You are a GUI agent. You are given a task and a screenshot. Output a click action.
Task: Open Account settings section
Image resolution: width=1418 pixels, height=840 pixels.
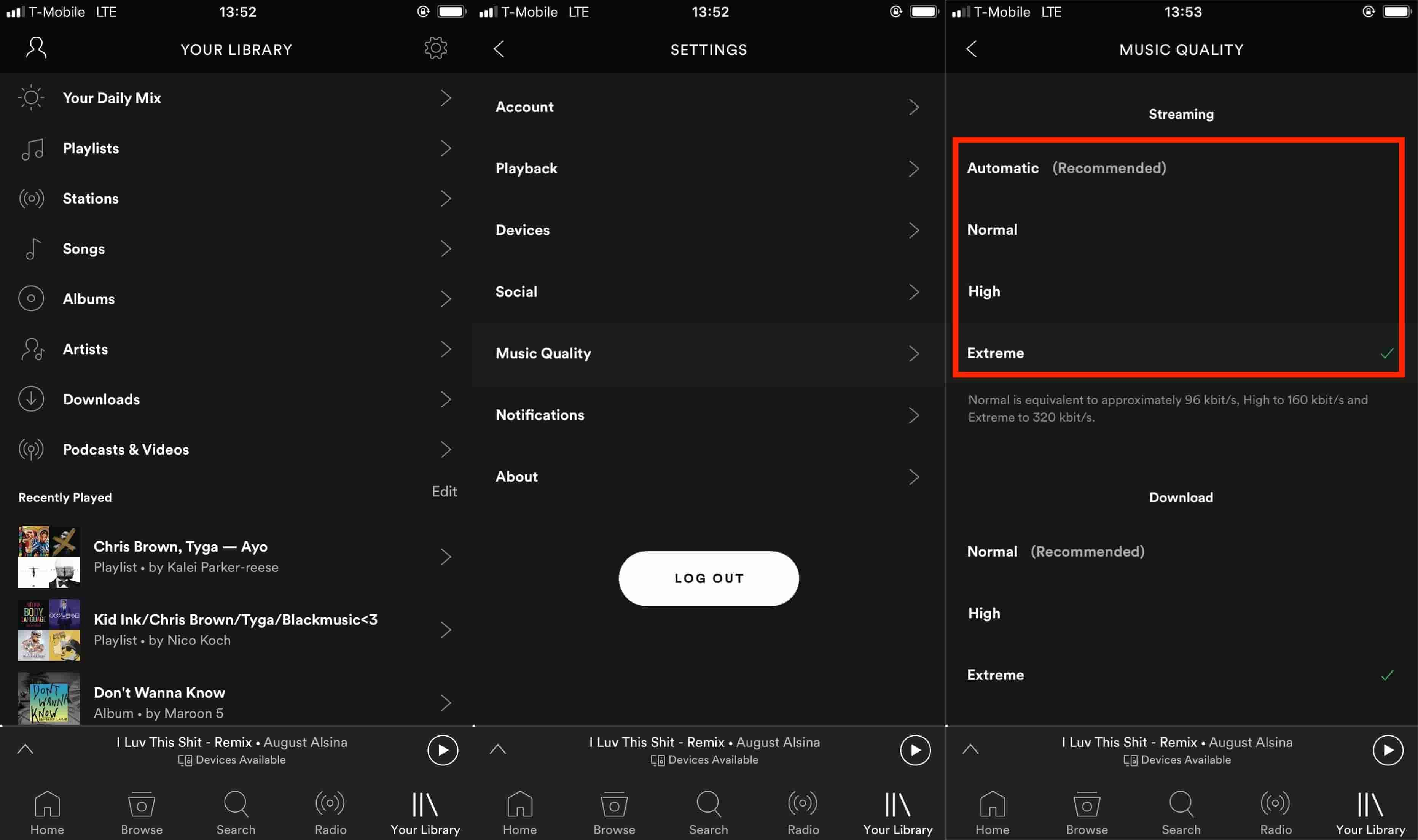[708, 106]
